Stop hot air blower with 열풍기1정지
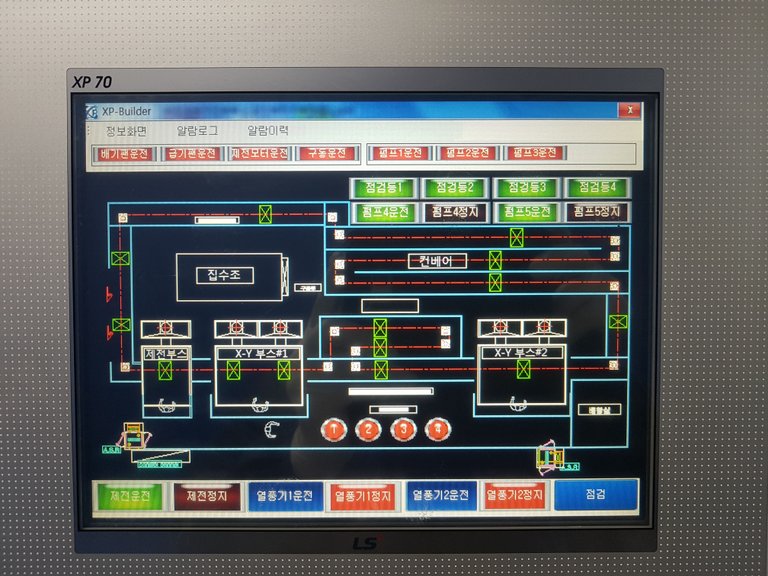Screen dimensions: 768x576 tap(363, 496)
